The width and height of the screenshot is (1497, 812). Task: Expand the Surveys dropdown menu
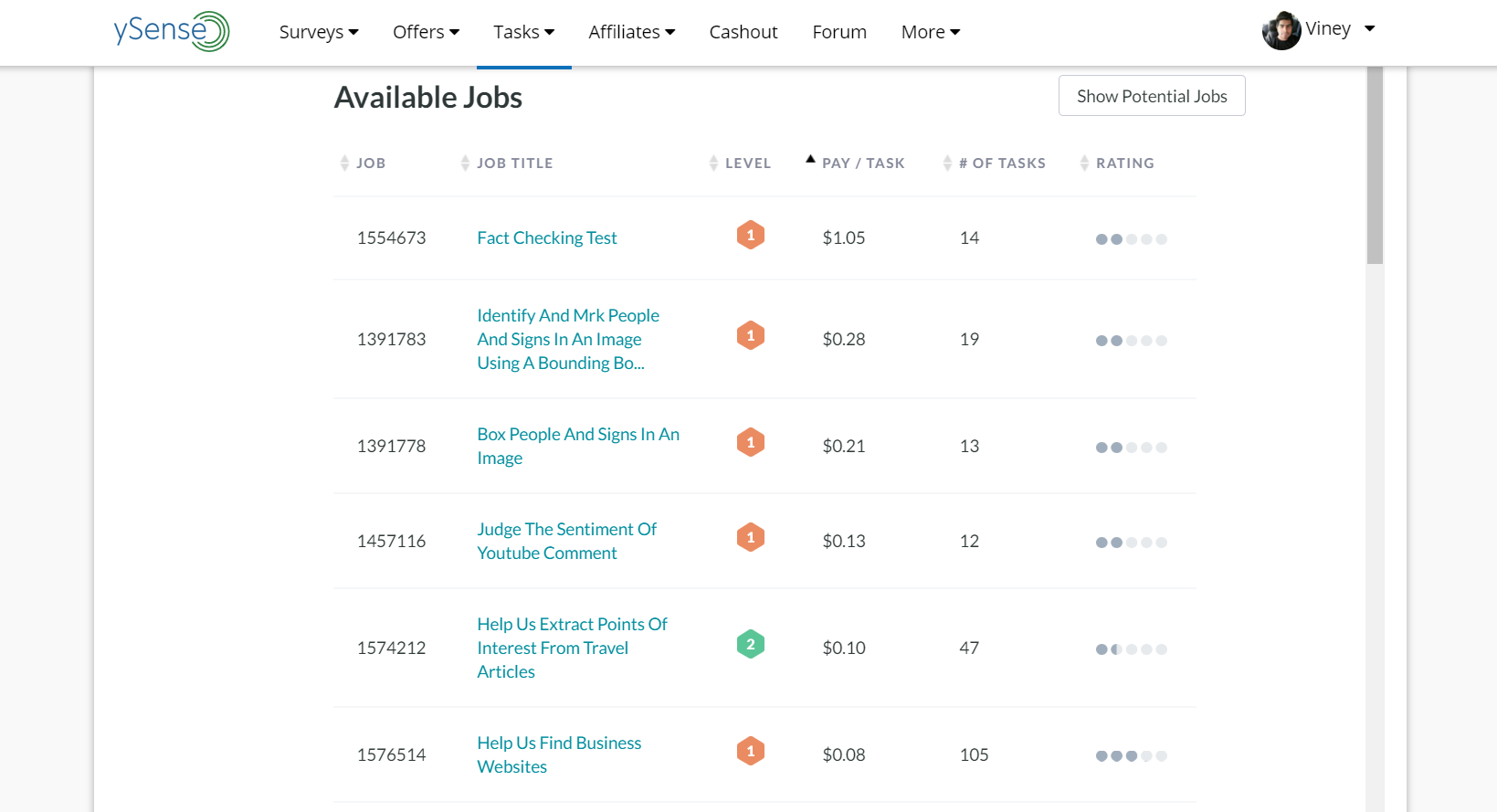click(319, 32)
